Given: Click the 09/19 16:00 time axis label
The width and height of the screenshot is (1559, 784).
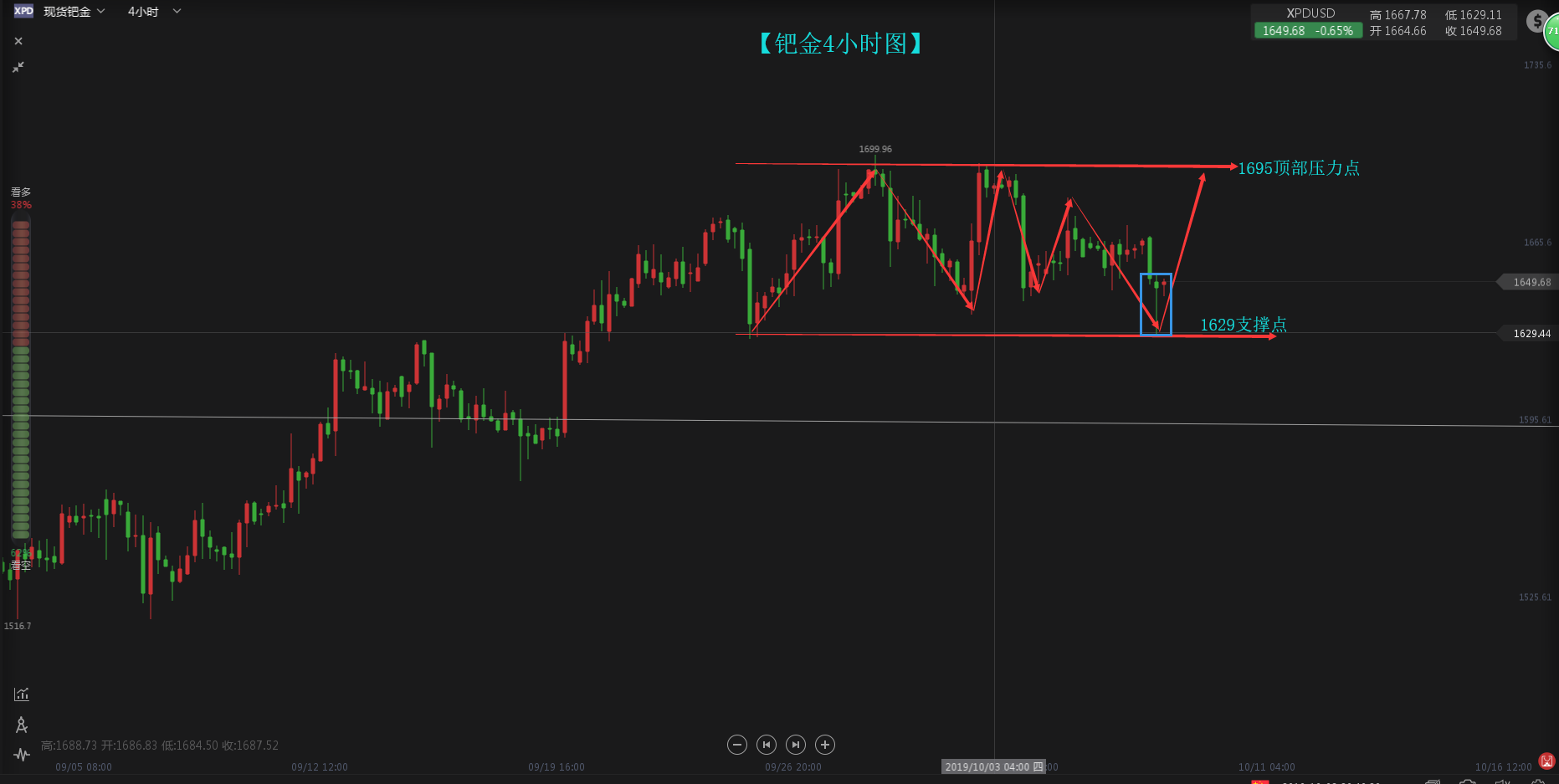Looking at the screenshot, I should pyautogui.click(x=556, y=767).
